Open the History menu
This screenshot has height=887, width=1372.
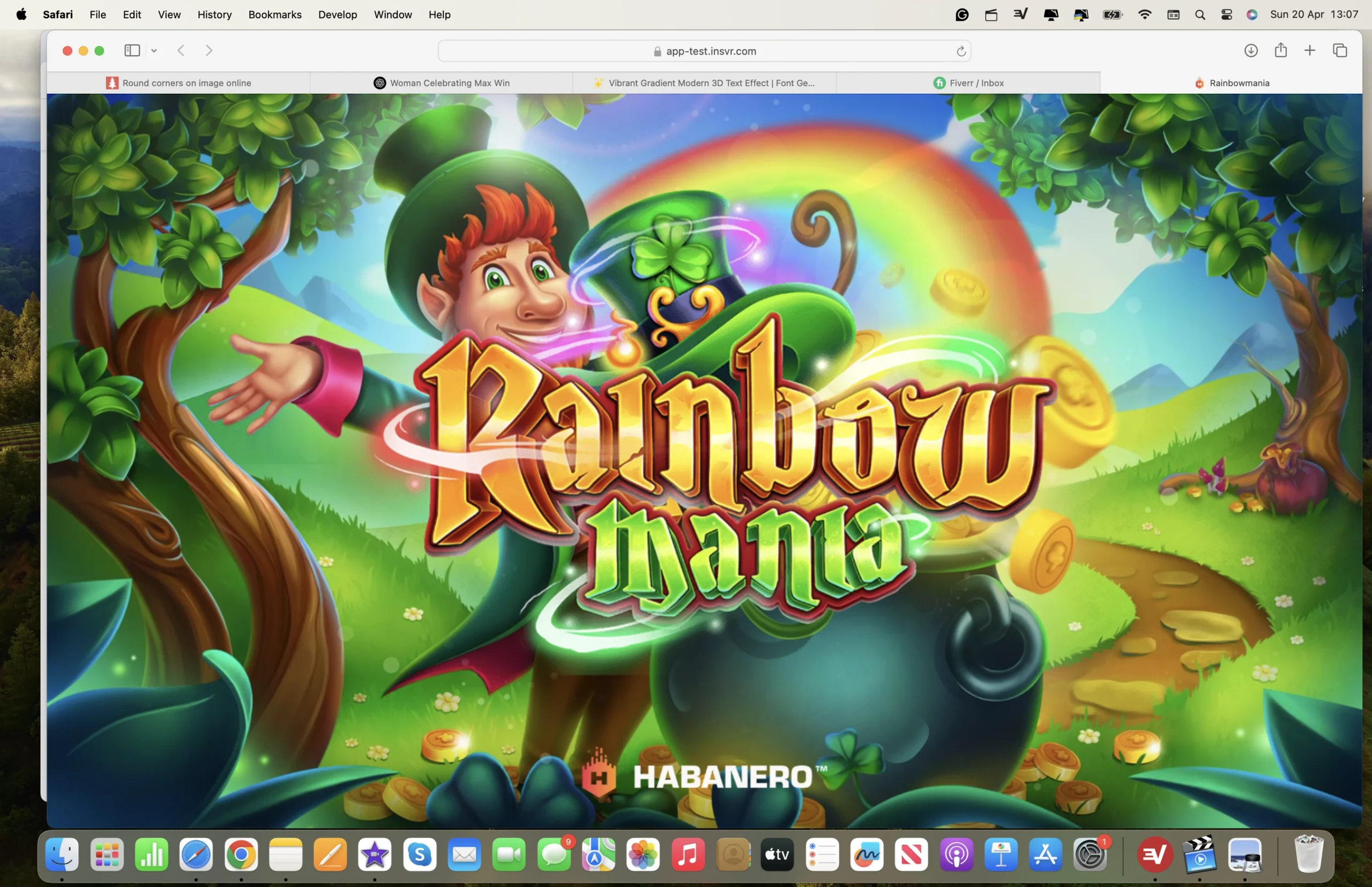click(214, 14)
